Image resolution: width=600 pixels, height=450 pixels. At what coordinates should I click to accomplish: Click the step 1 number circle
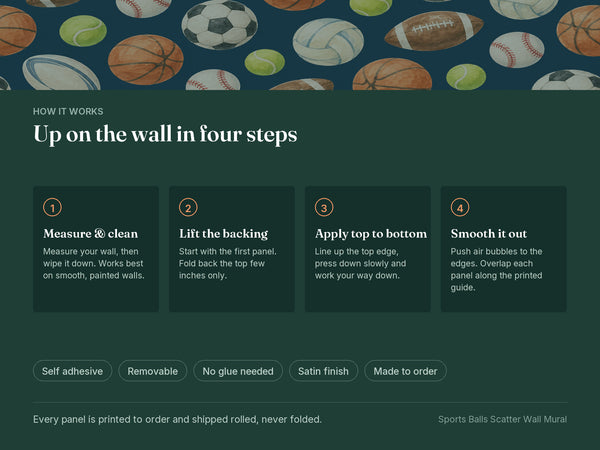[x=52, y=207]
